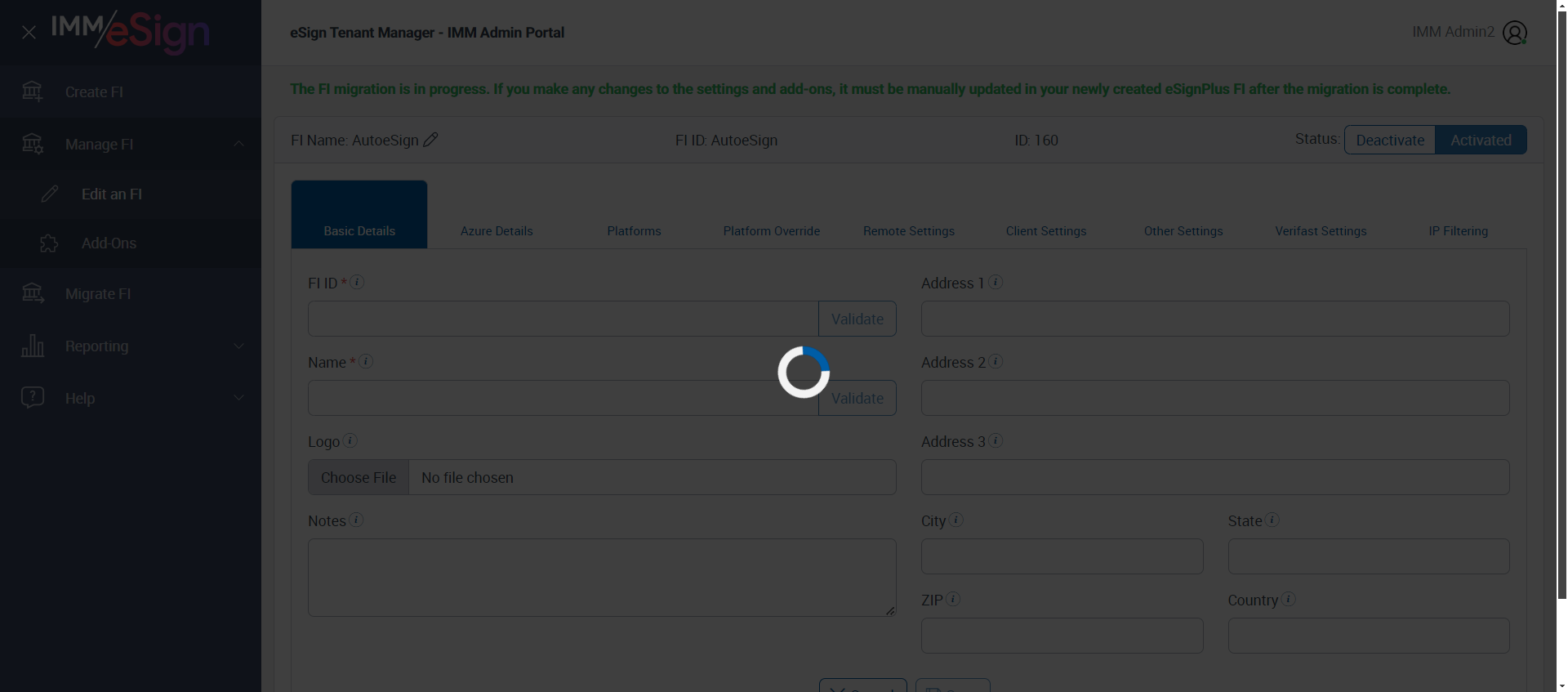This screenshot has width=1568, height=692.
Task: Show info tooltip for State
Action: pos(1272,520)
